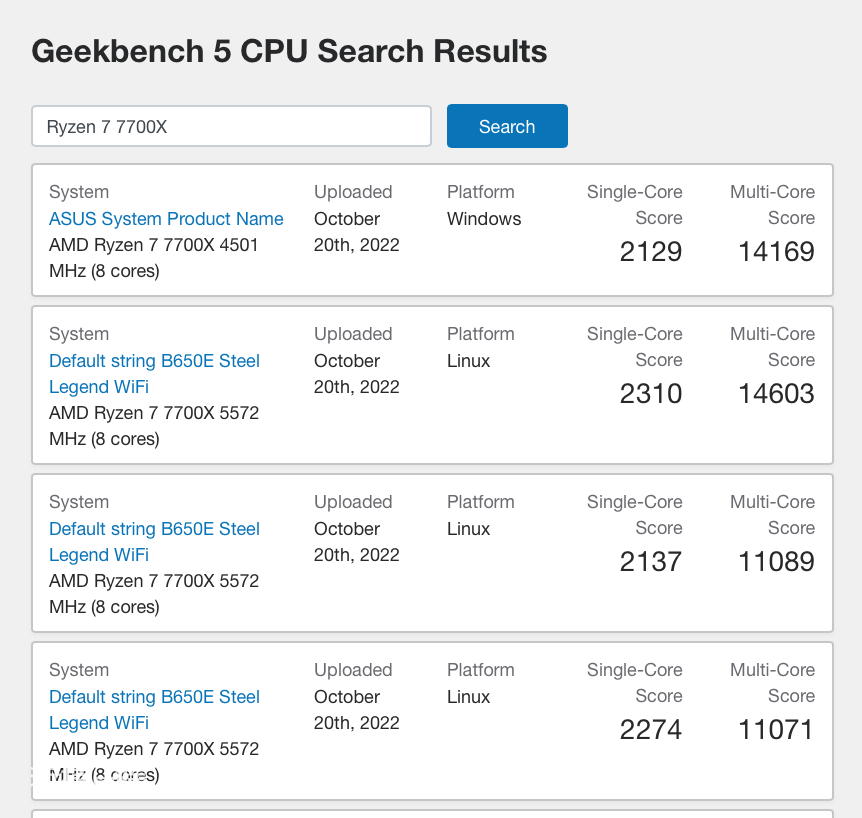The image size is (862, 818).
Task: Open the B650E Steel Legend result scoring 11071
Action: click(154, 710)
